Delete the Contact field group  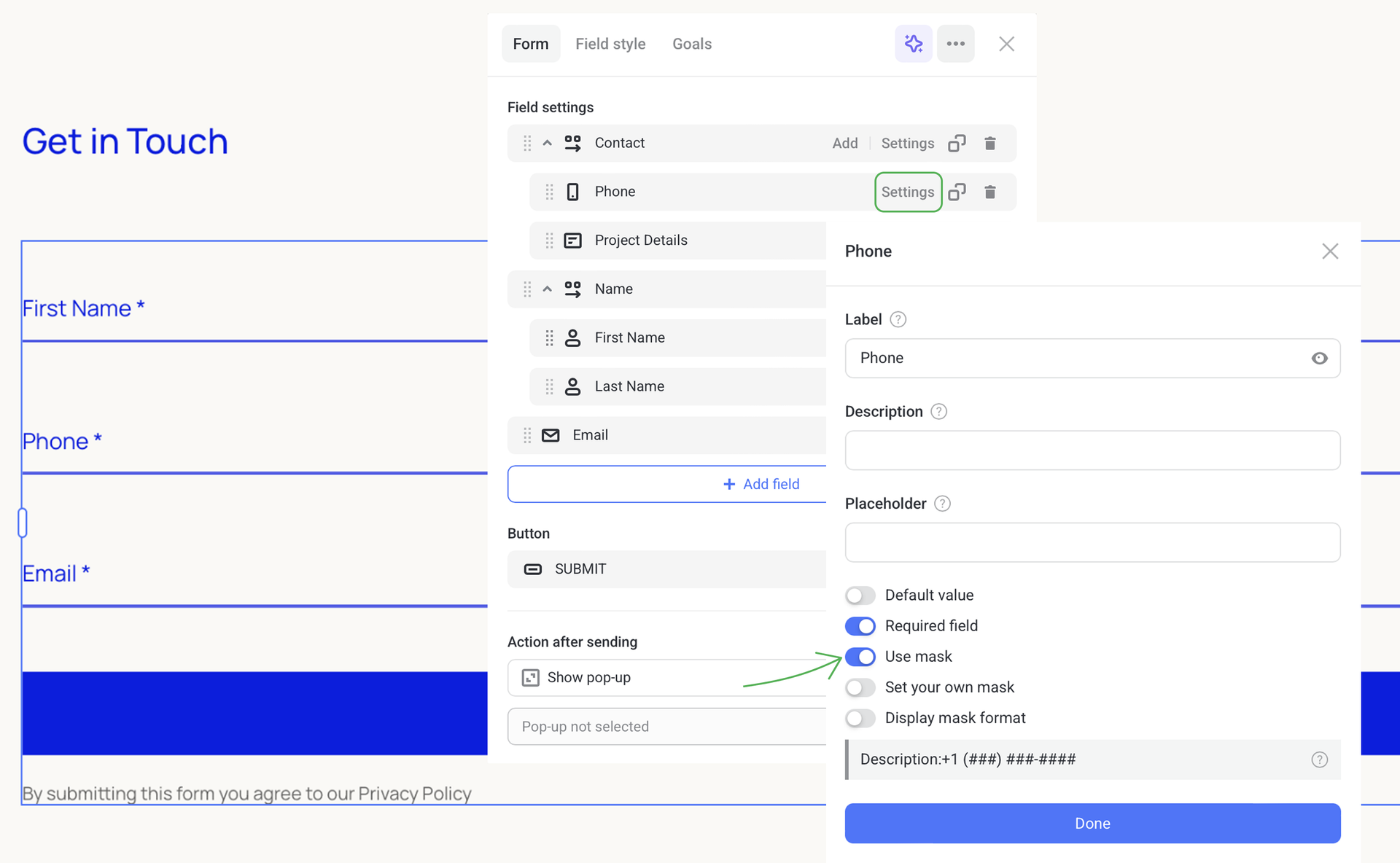click(x=989, y=143)
